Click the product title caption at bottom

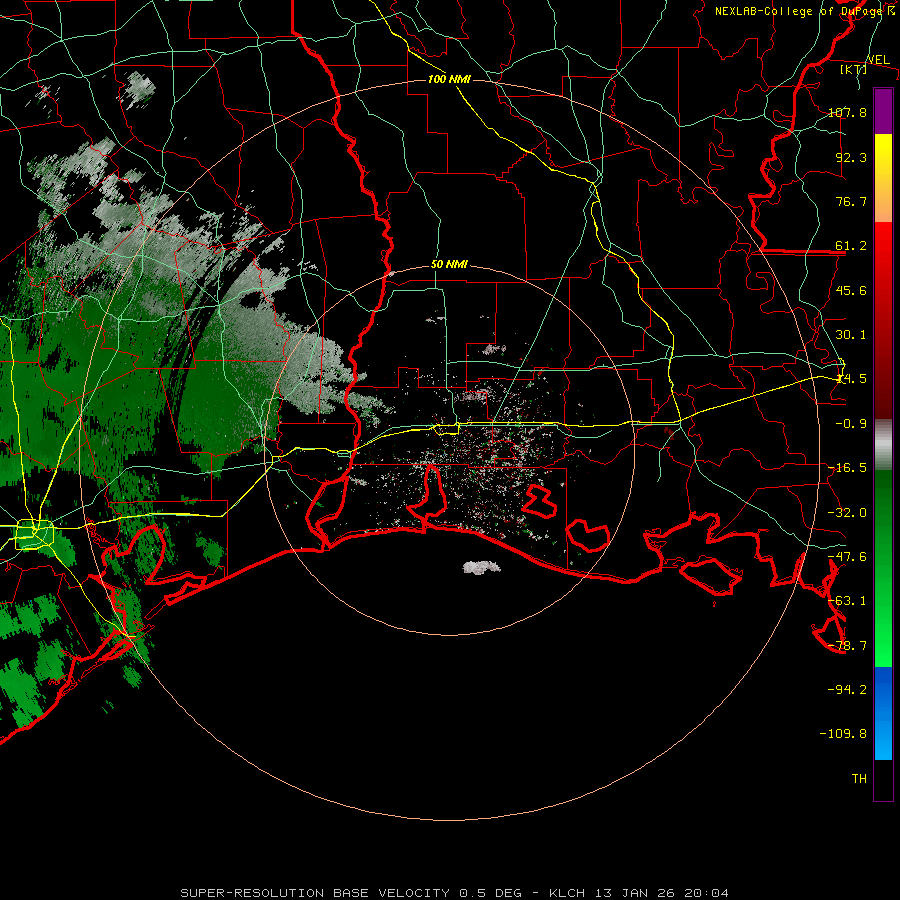coord(455,893)
